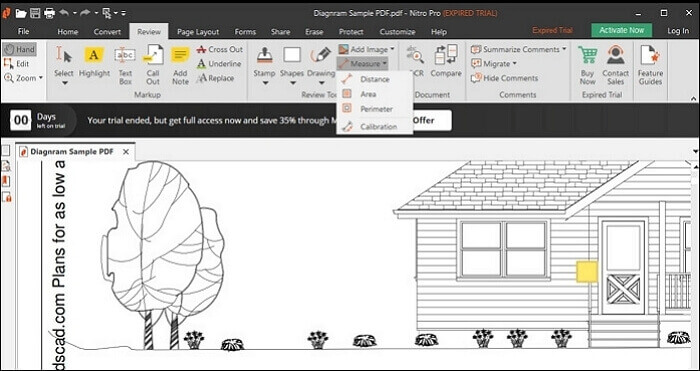Toggle Hide Comments
700x371 pixels.
504,78
